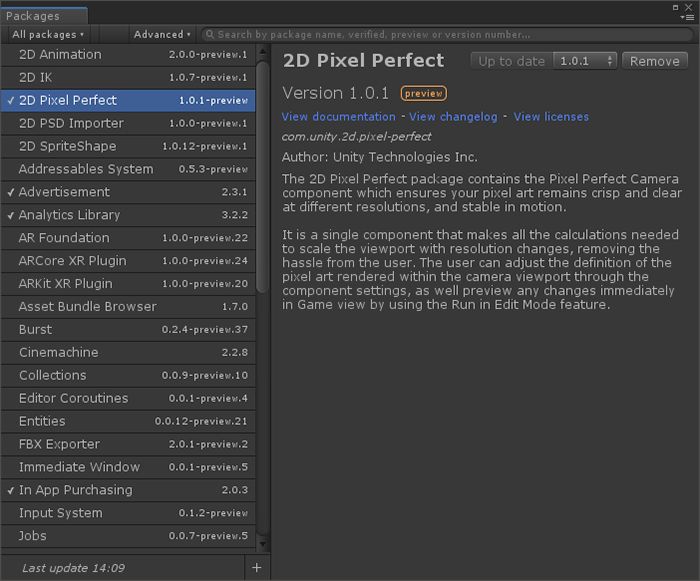Click the Remove button
This screenshot has height=581, width=700.
[x=655, y=61]
